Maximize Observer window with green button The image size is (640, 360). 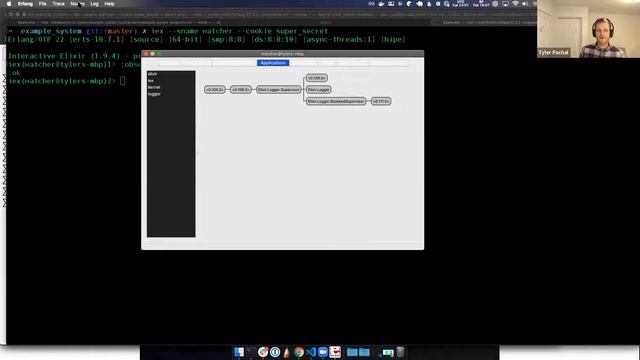[159, 53]
